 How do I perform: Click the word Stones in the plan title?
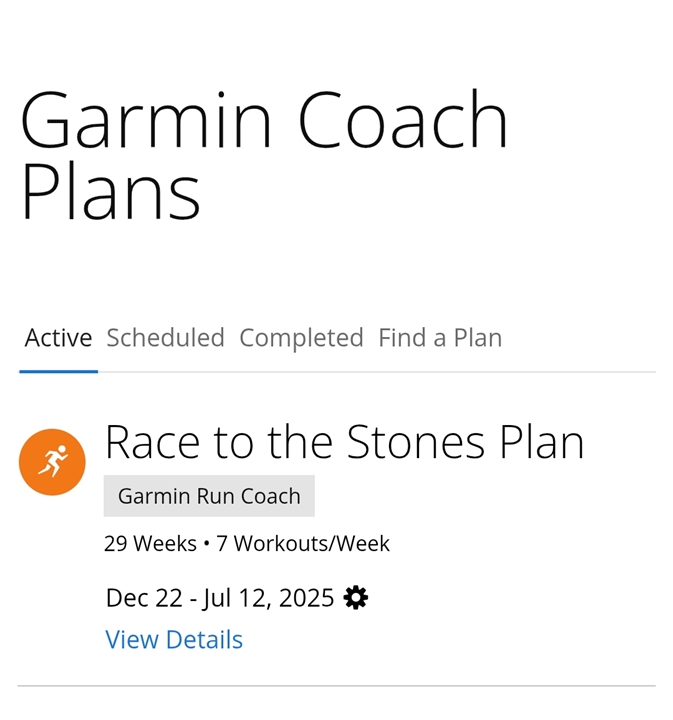[x=415, y=442]
